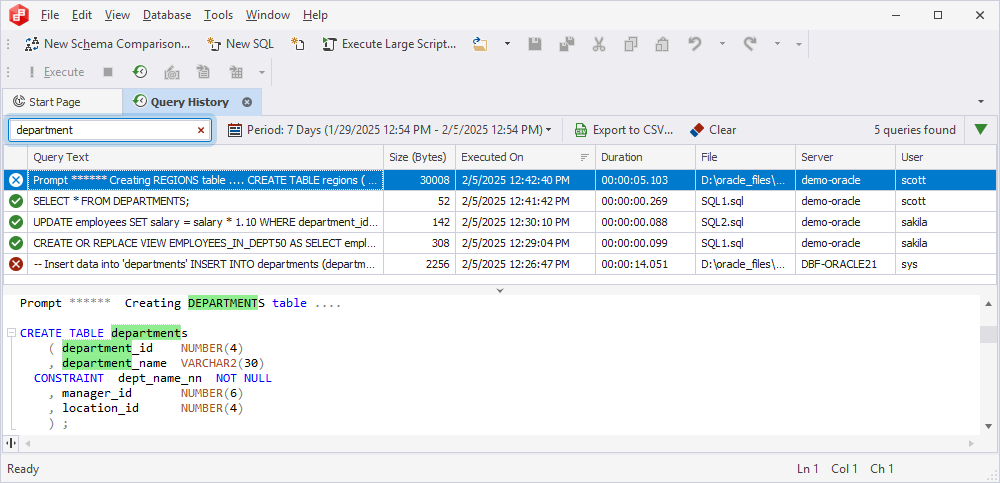The image size is (1000, 483).
Task: Click the Copy icon in toolbar
Action: pyautogui.click(x=631, y=44)
